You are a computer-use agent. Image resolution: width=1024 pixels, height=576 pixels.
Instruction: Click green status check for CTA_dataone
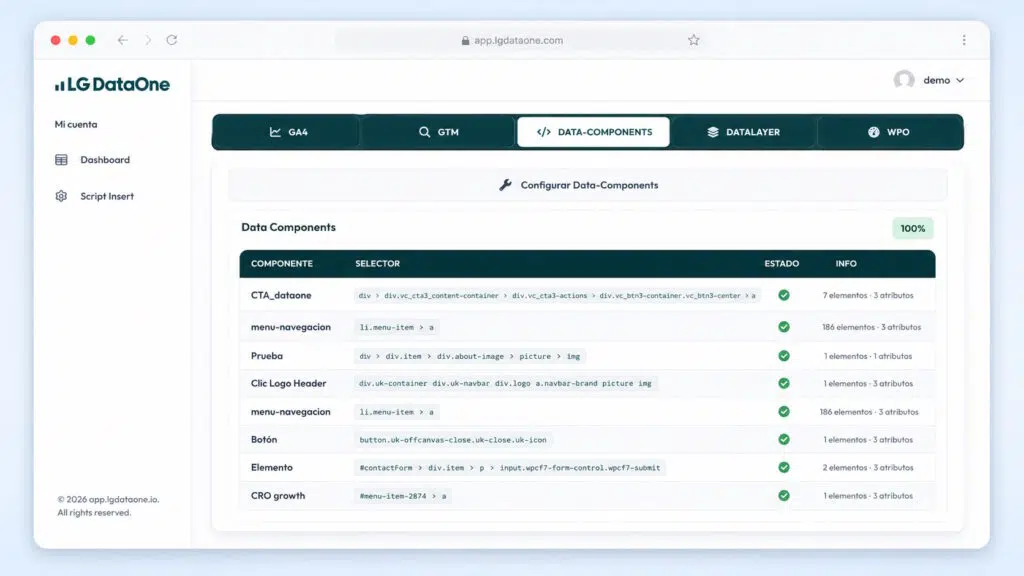point(784,295)
